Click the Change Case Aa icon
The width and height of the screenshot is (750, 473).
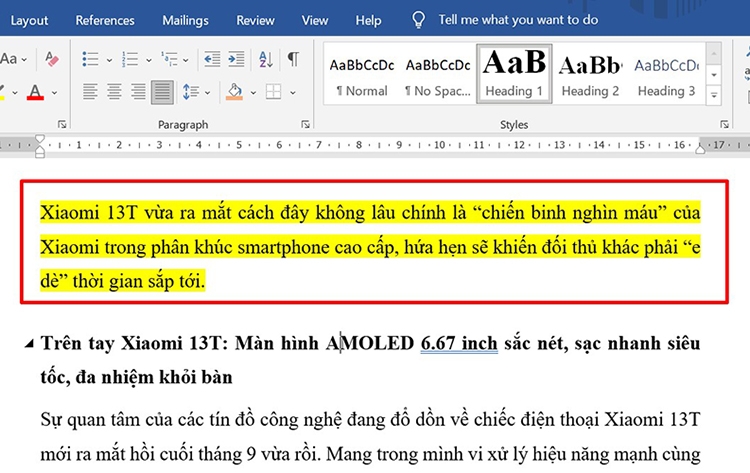(8, 59)
